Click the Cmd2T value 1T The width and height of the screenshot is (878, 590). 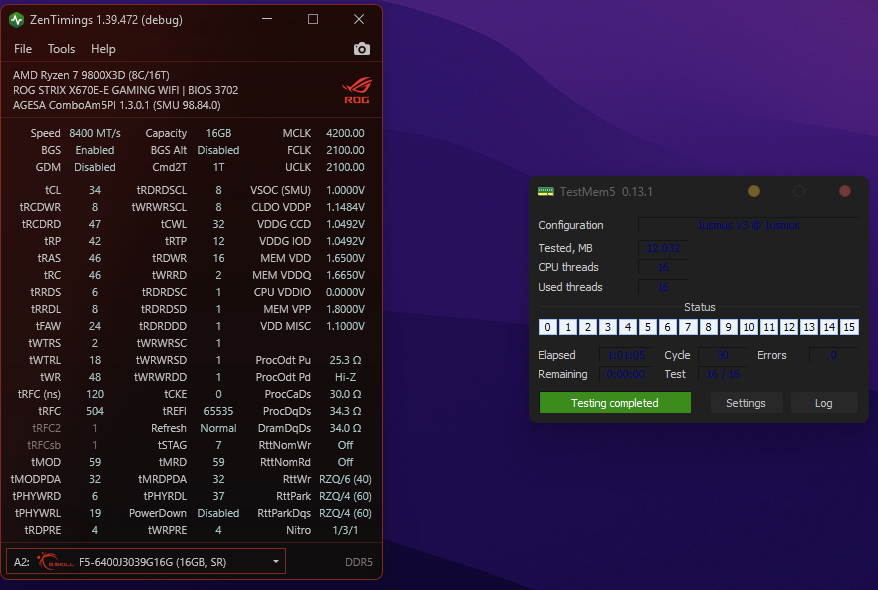tap(218, 167)
